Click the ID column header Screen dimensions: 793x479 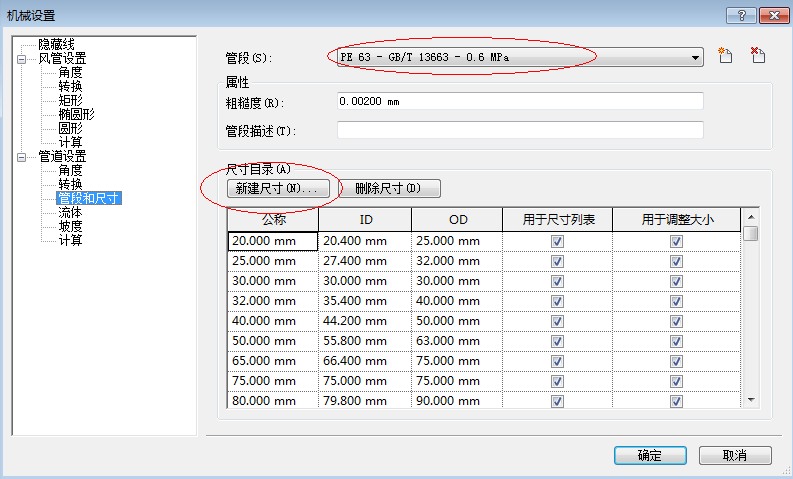(365, 220)
